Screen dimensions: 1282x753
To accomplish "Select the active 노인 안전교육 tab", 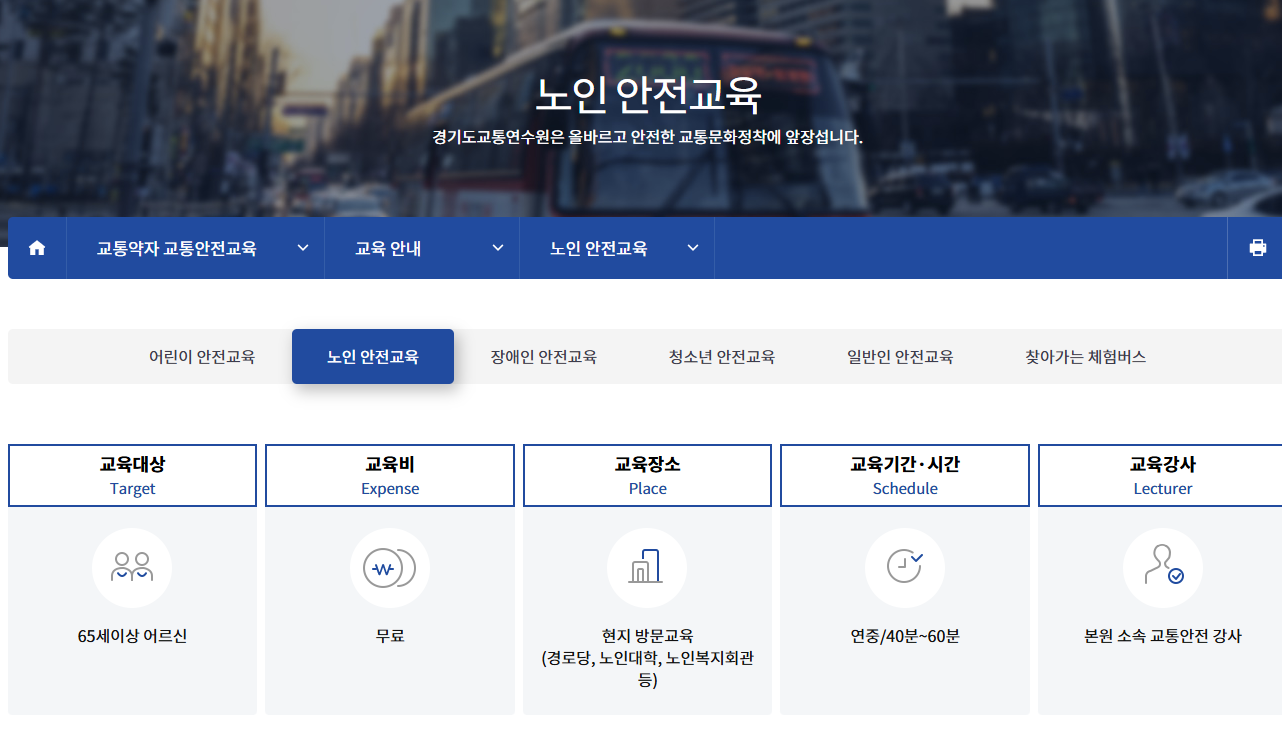I will coord(373,356).
